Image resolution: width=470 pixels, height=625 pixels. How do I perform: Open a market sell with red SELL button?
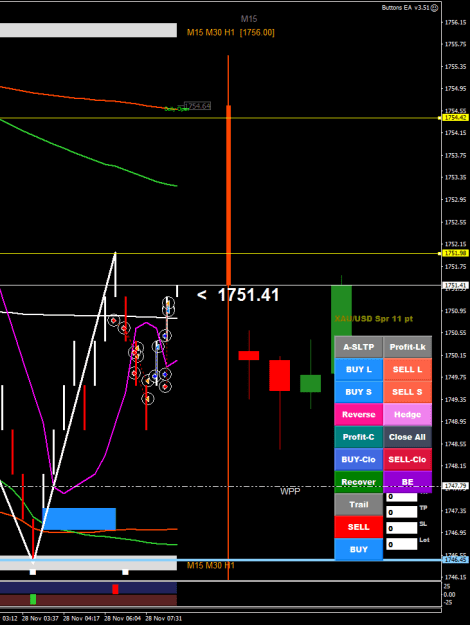pos(358,527)
